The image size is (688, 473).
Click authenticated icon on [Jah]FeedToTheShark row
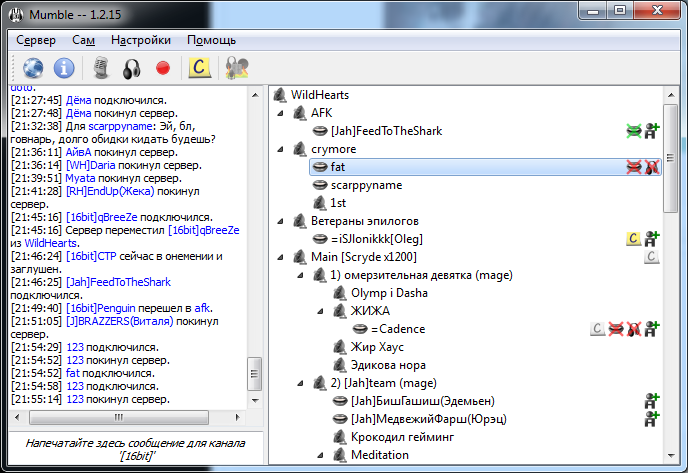pyautogui.click(x=652, y=131)
